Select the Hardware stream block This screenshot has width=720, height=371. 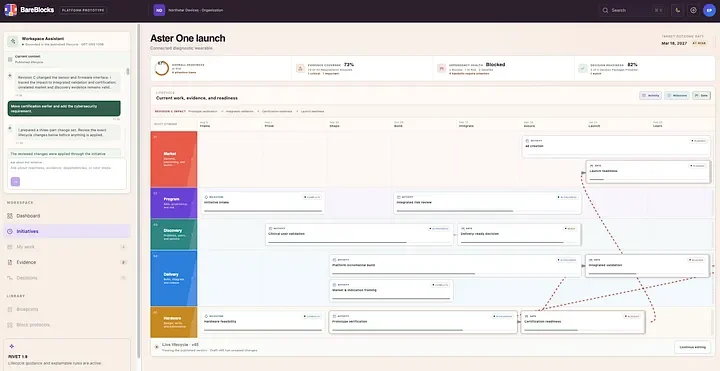(174, 321)
